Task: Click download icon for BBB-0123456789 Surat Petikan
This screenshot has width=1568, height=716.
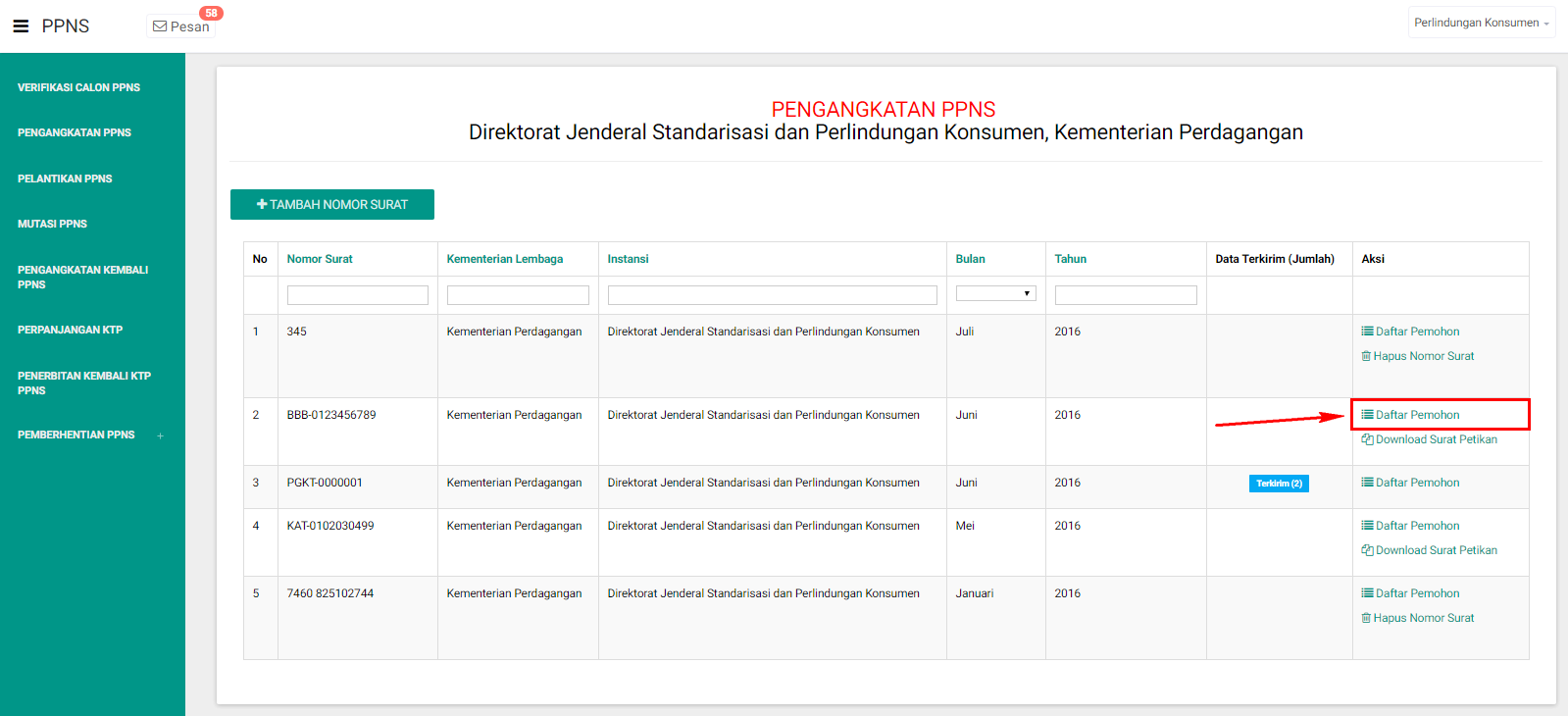Action: 1367,439
